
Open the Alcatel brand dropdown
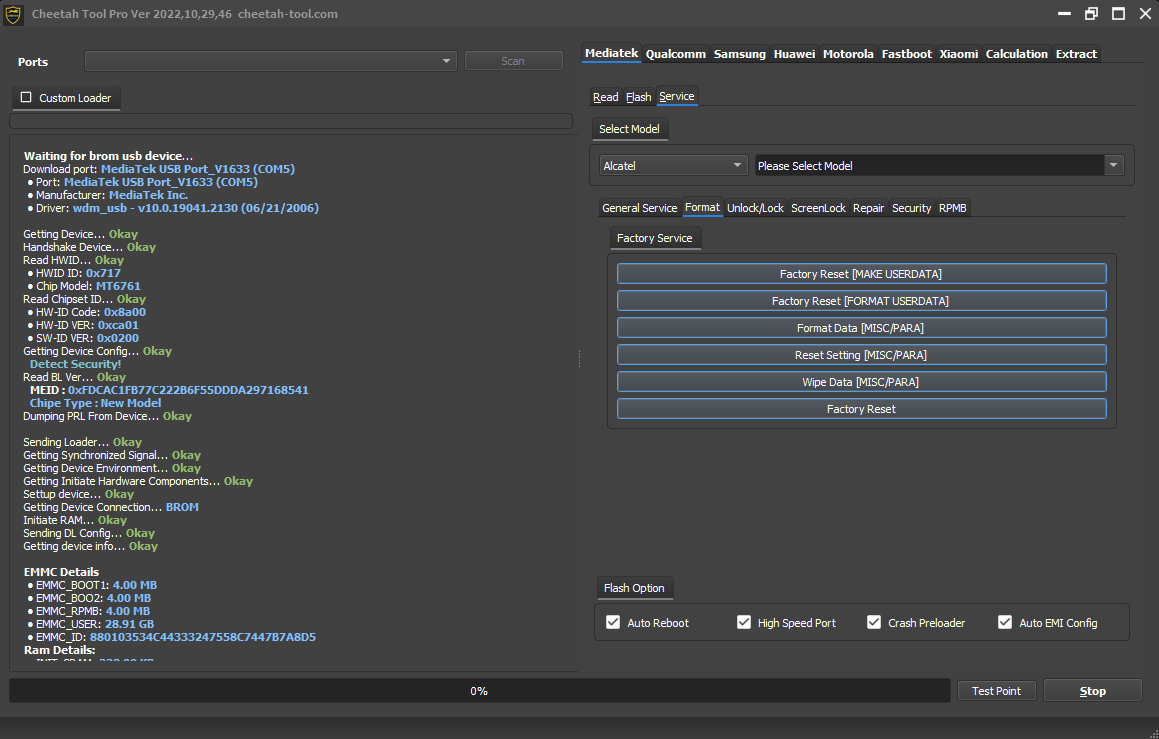coord(672,166)
